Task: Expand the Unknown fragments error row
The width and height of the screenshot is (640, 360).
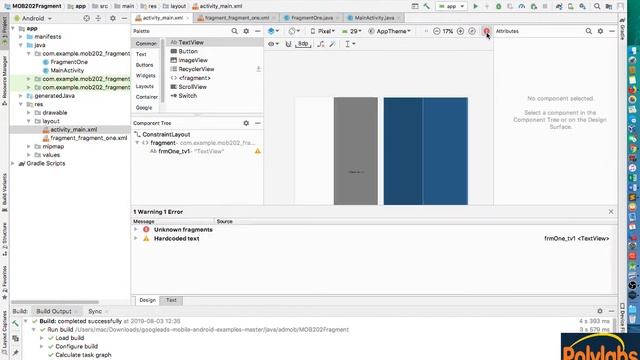Action: coord(136,229)
